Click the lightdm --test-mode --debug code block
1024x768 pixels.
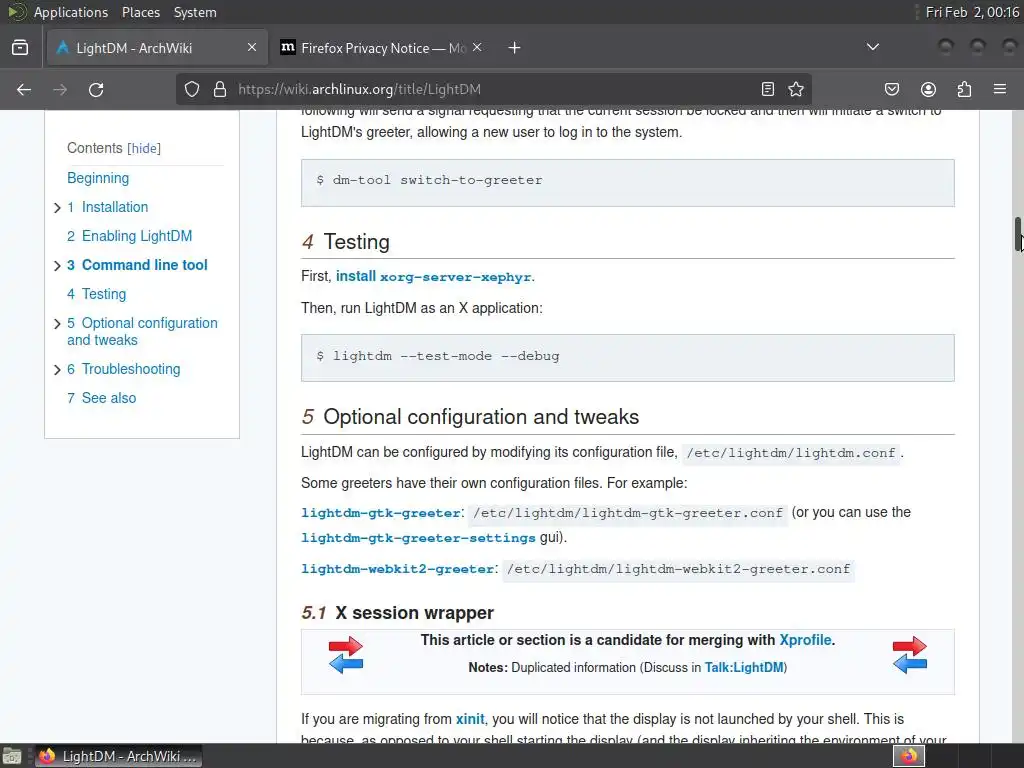628,358
